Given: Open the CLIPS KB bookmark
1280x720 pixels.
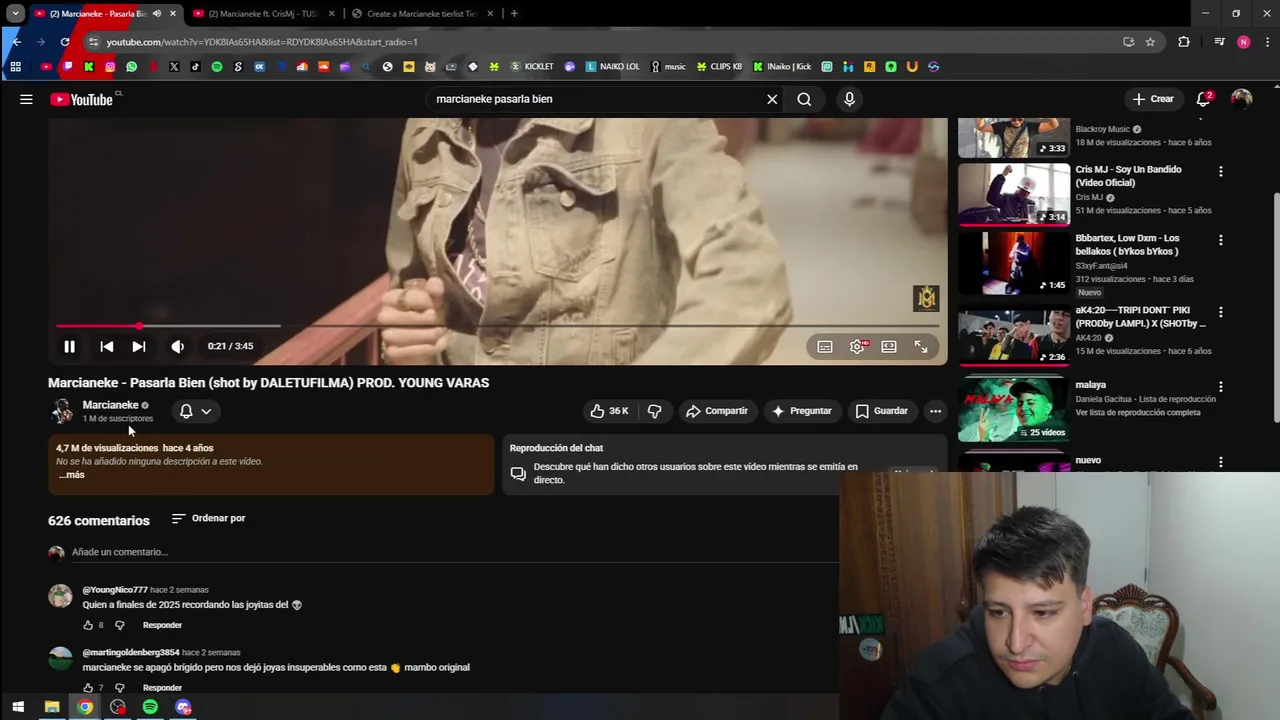Looking at the screenshot, I should (x=719, y=67).
